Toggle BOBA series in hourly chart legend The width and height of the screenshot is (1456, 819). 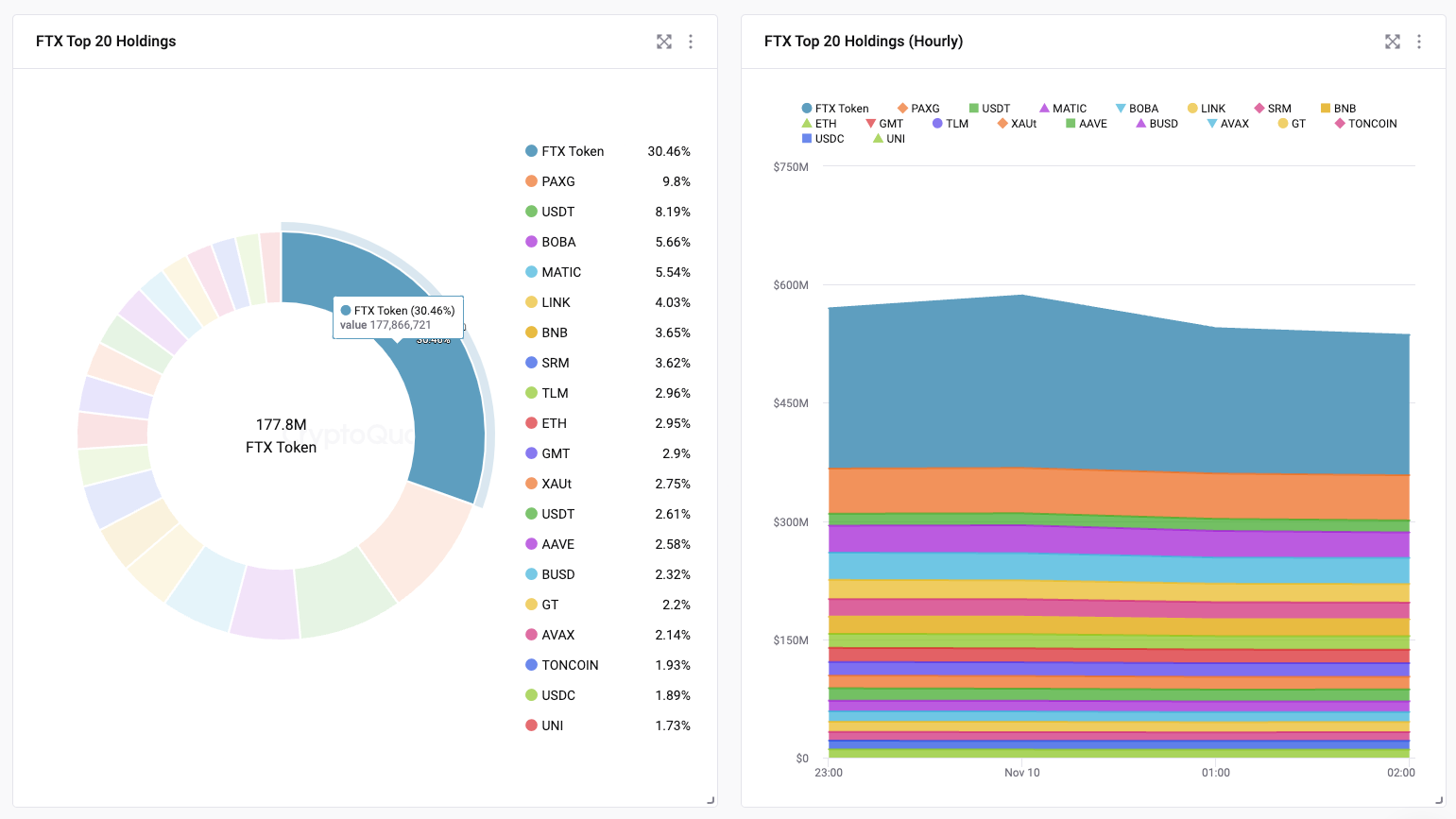1137,109
